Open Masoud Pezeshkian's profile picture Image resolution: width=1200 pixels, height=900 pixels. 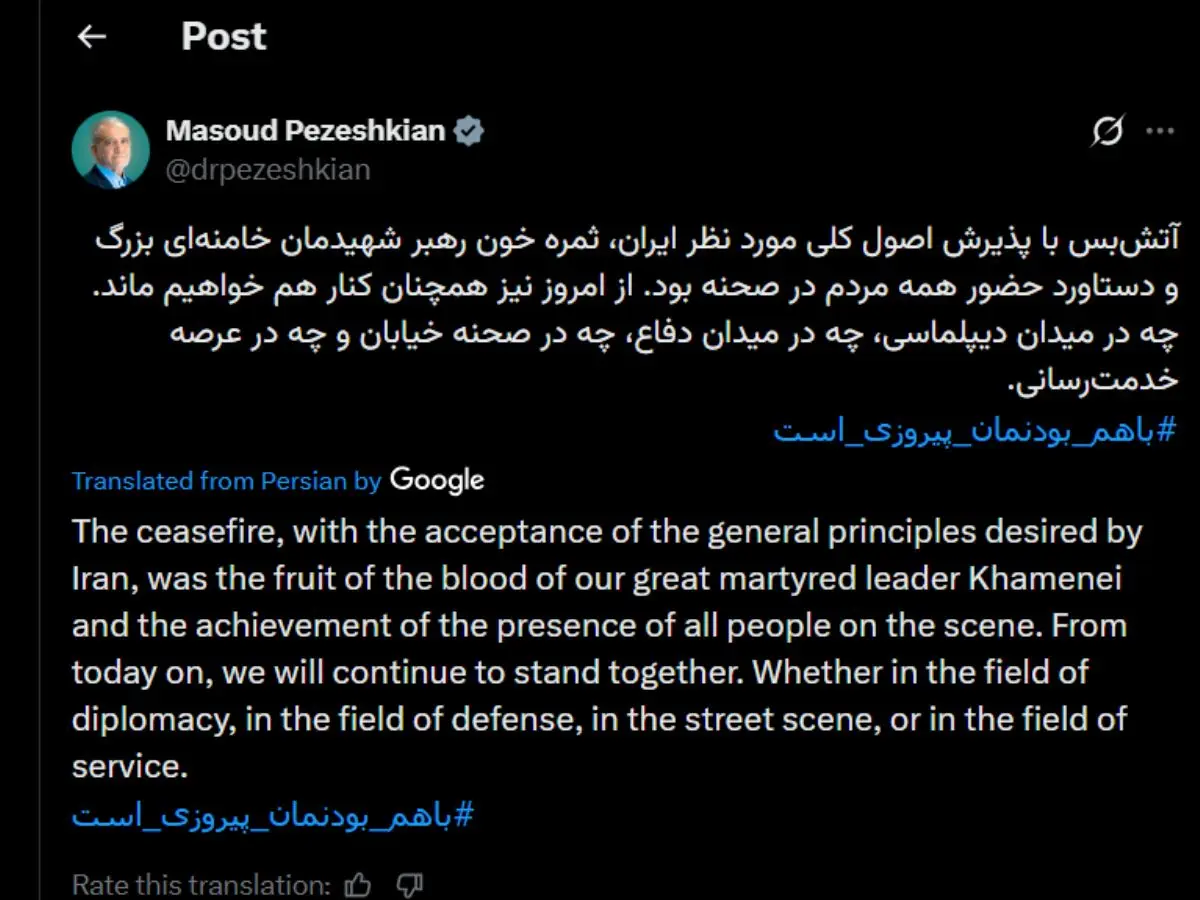(x=110, y=150)
